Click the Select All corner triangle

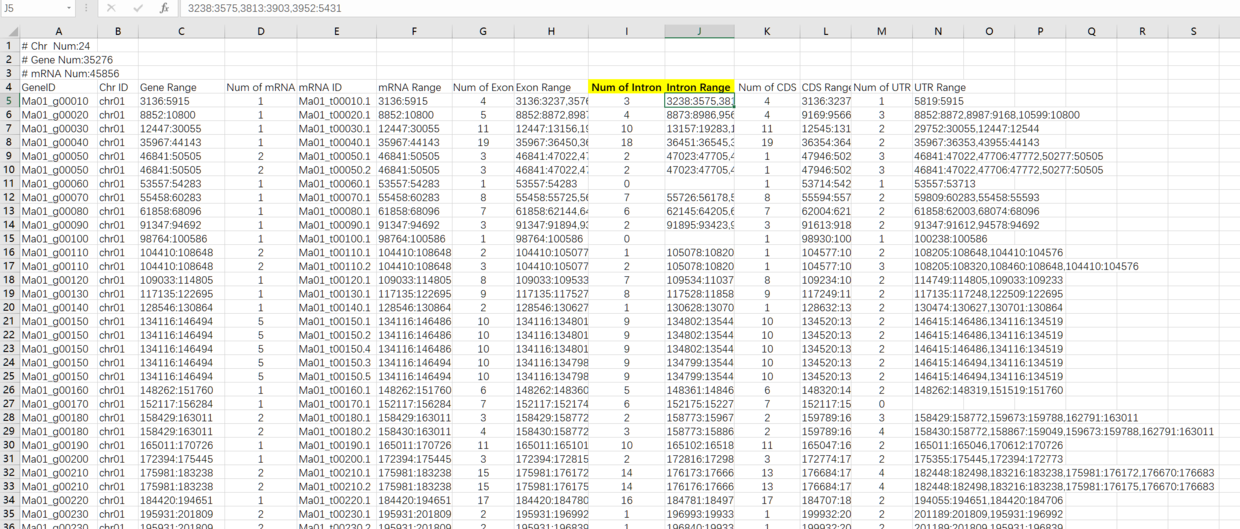click(x=9, y=31)
